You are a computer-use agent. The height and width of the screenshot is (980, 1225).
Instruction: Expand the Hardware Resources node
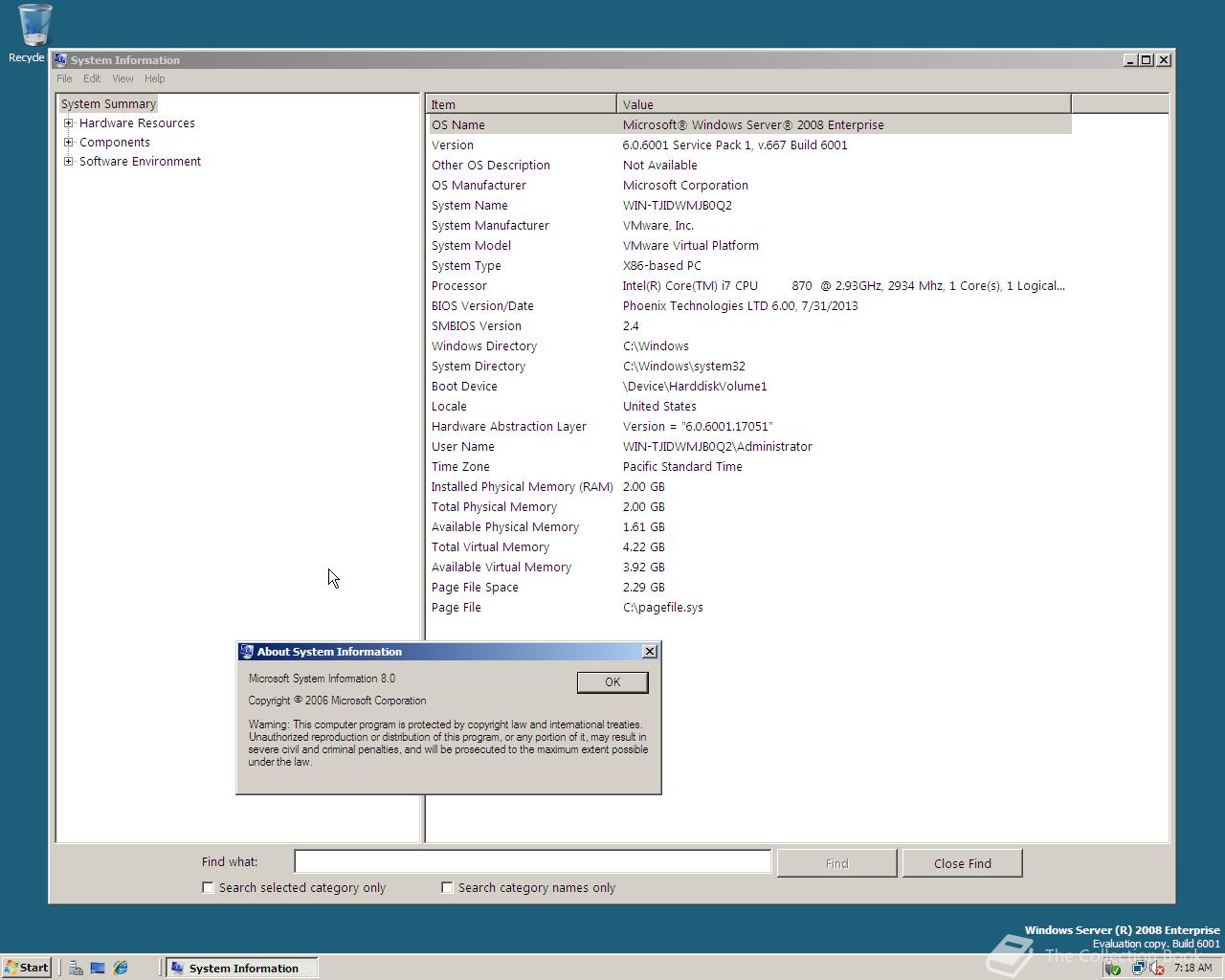click(x=68, y=122)
